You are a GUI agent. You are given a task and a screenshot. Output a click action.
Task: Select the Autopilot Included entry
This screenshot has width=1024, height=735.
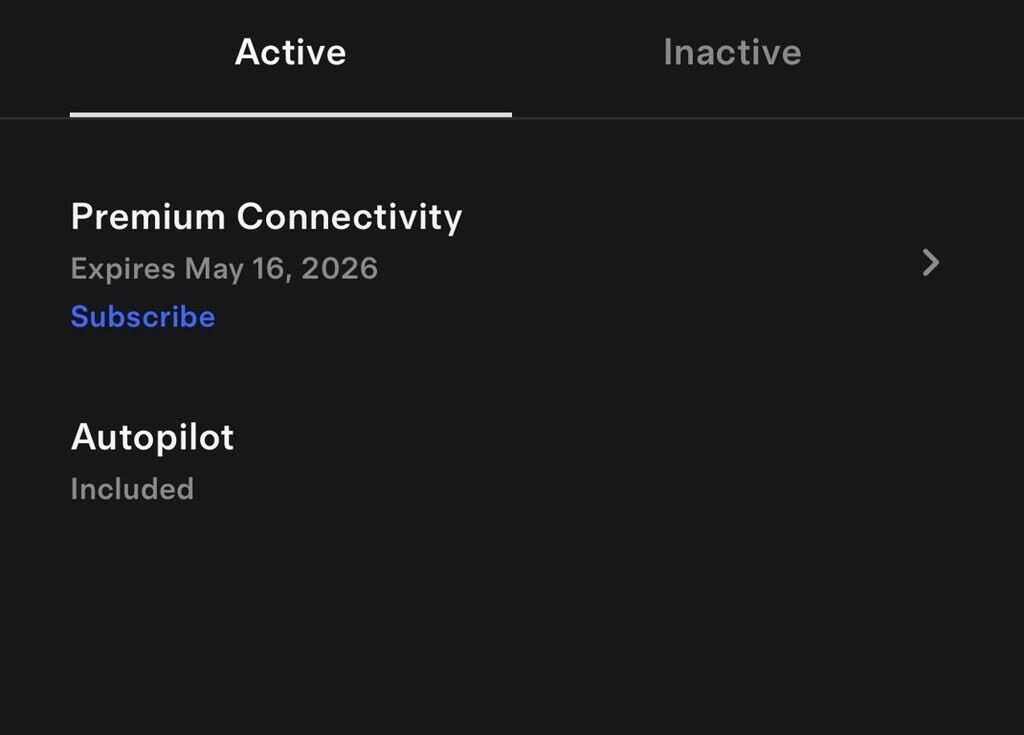pos(152,461)
